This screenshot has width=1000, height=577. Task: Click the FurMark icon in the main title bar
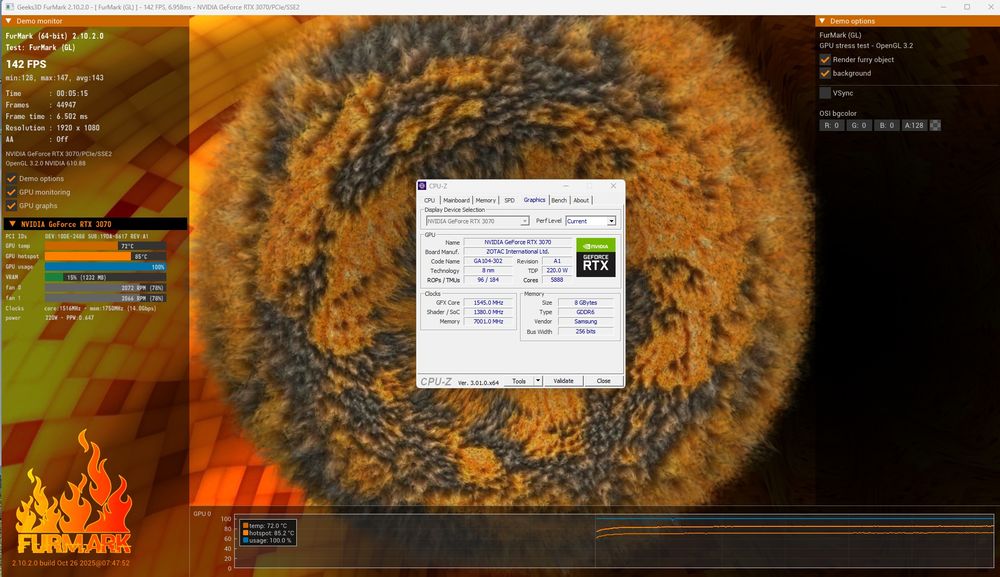(10, 7)
